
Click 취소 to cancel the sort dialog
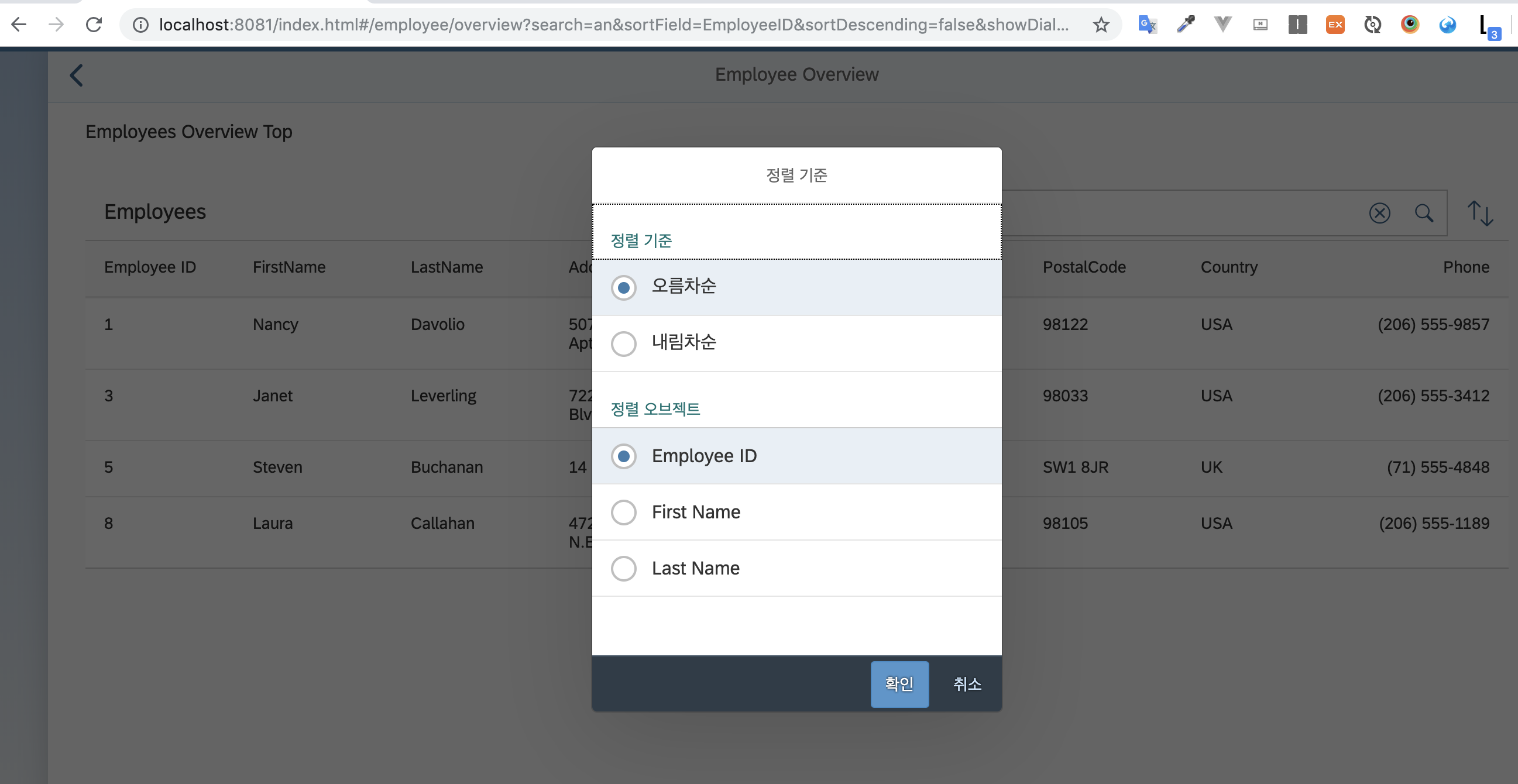point(966,684)
